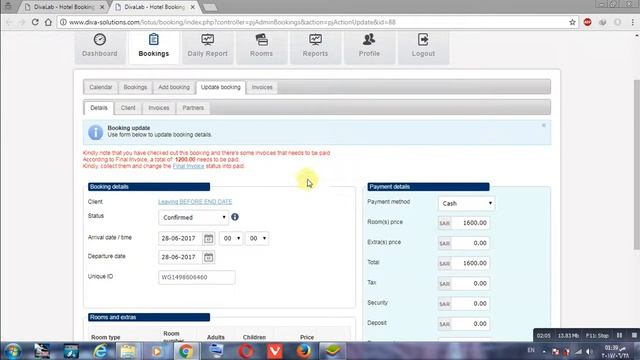Viewport: 640px width, 360px height.
Task: Open the Leaving BEFORE END DATE client link
Action: [195, 202]
